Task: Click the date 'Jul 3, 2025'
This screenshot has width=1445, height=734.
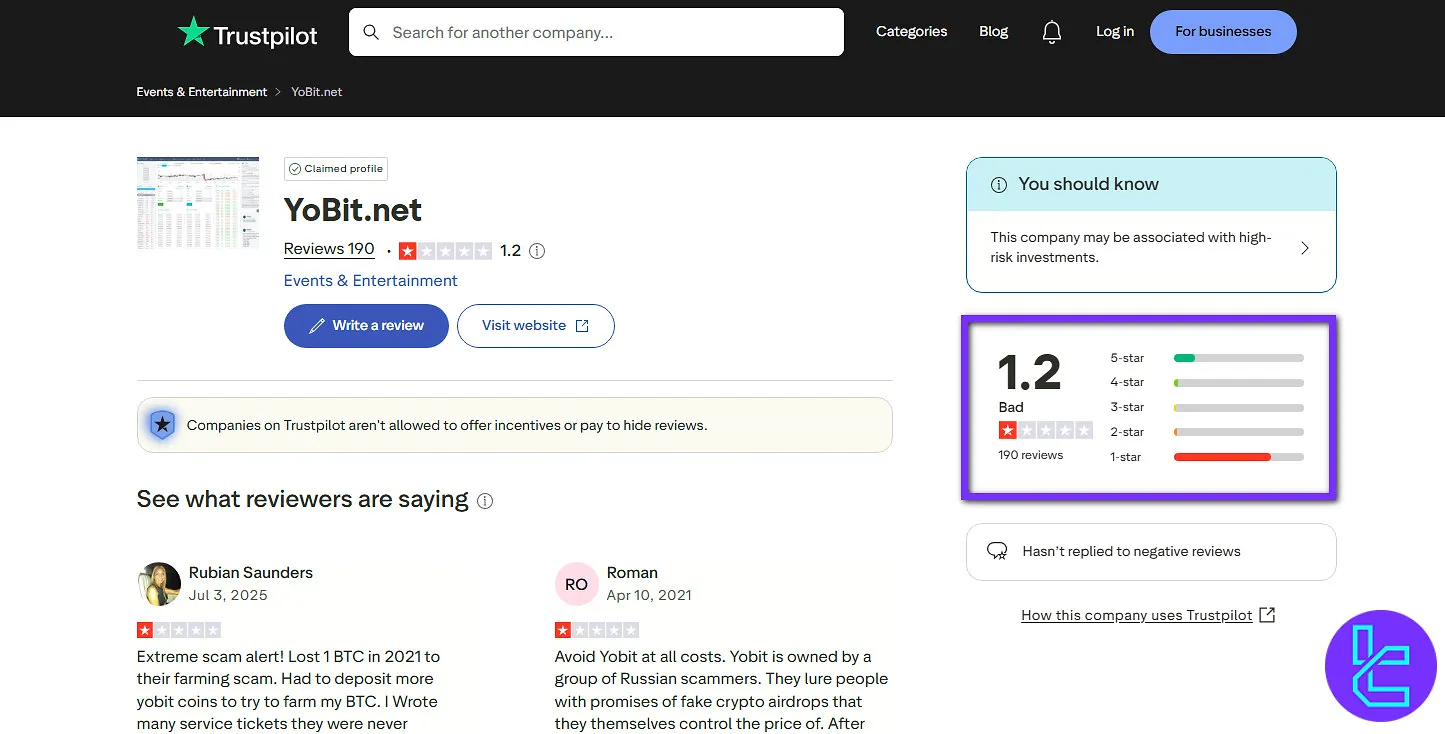Action: coord(228,595)
